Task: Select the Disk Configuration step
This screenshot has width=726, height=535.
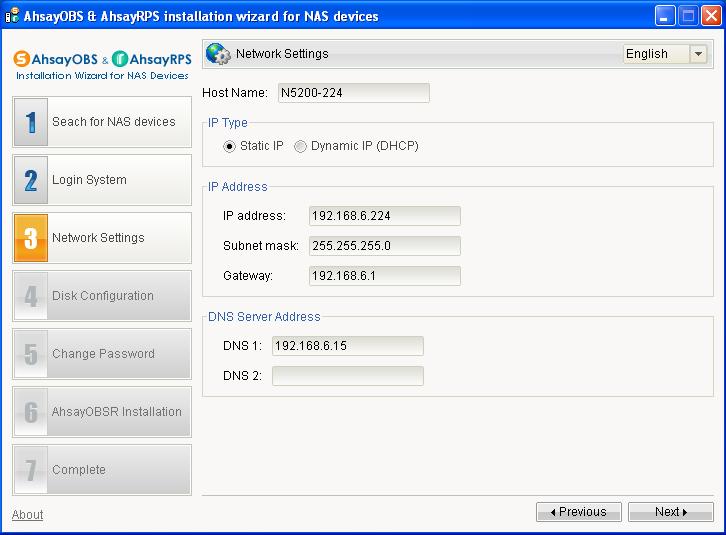Action: [x=102, y=296]
